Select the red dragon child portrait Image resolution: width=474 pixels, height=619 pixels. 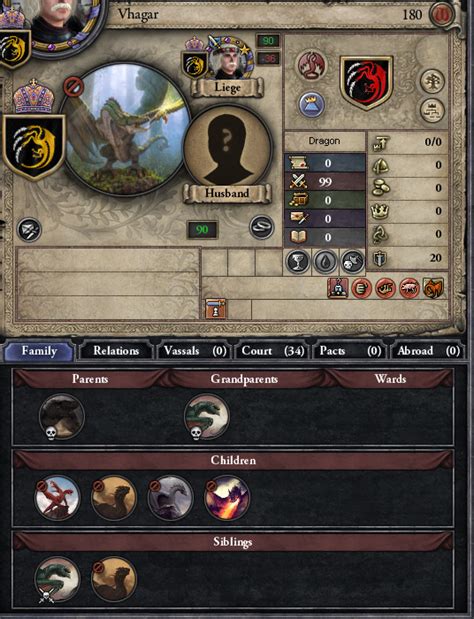57,498
